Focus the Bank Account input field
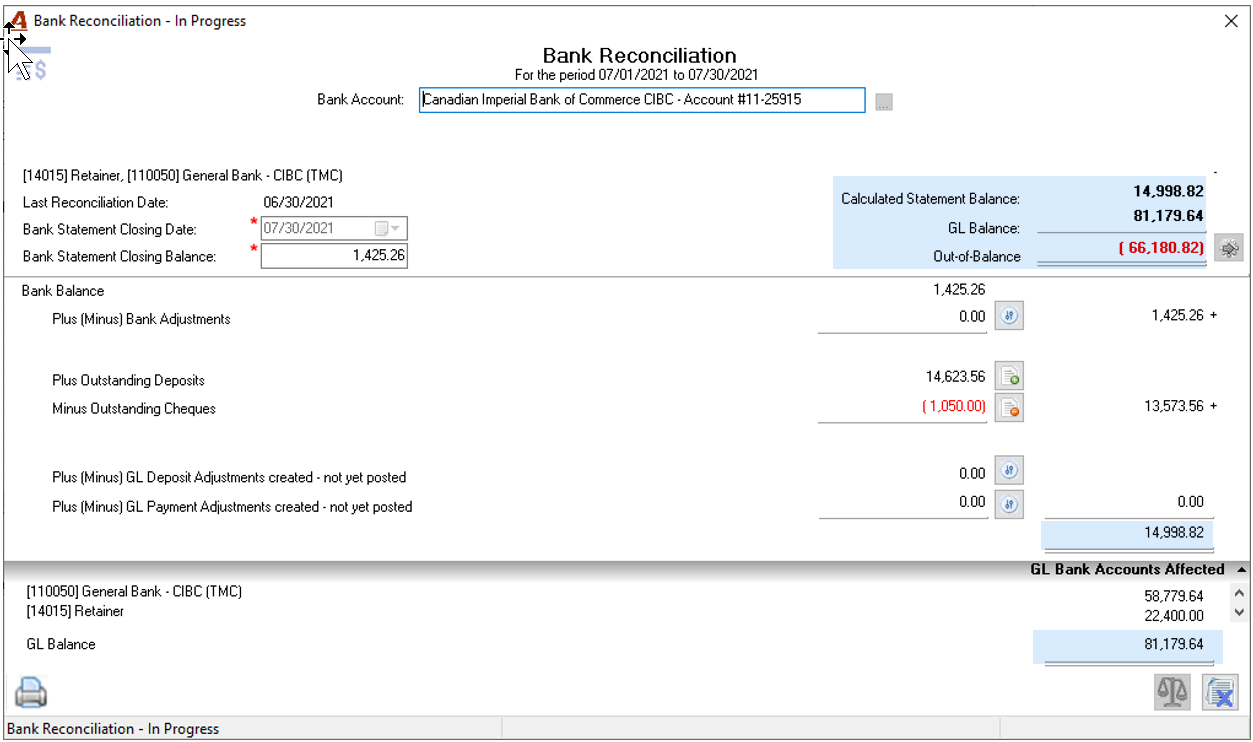Viewport: 1253px width, 742px height. 642,100
